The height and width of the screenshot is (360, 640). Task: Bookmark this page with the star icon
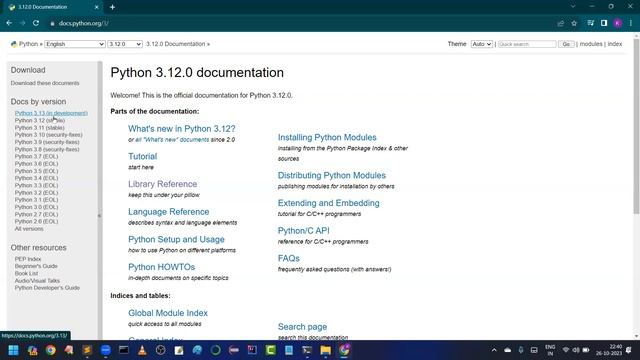pos(574,24)
